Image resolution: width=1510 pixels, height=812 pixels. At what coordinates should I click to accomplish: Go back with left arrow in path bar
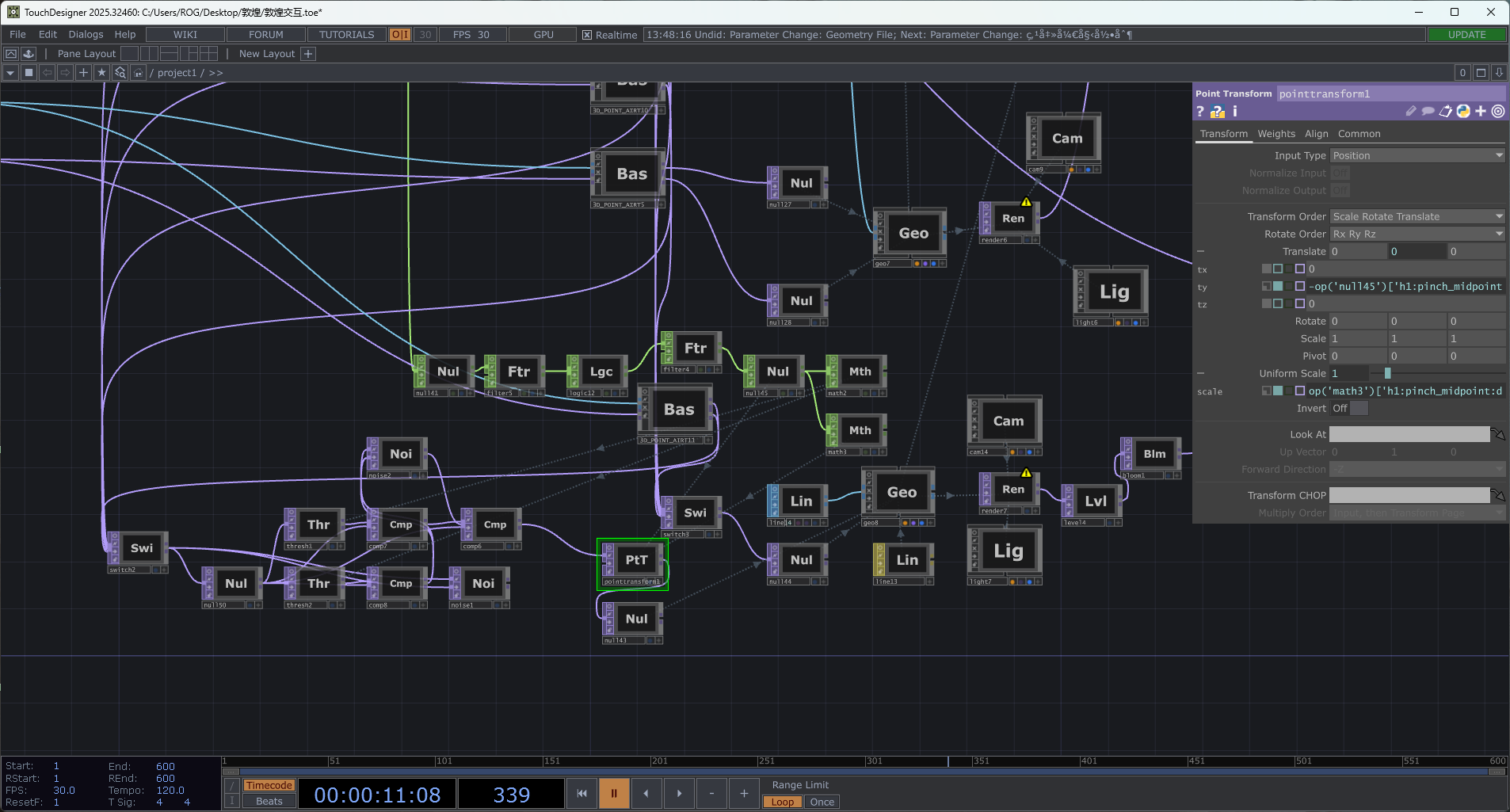click(47, 73)
